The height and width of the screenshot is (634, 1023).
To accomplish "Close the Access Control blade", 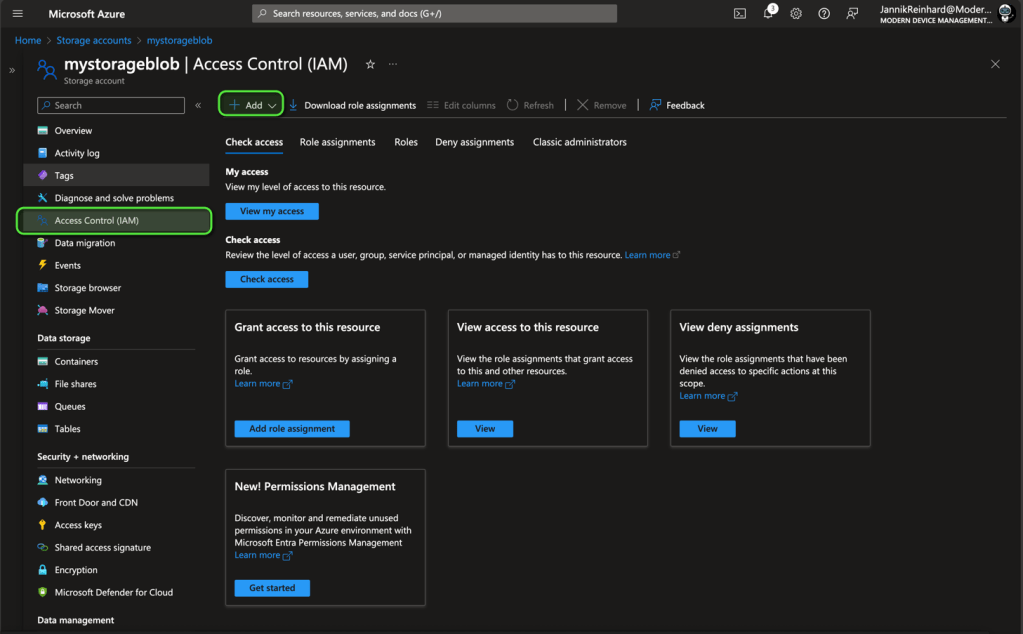I will 995,64.
